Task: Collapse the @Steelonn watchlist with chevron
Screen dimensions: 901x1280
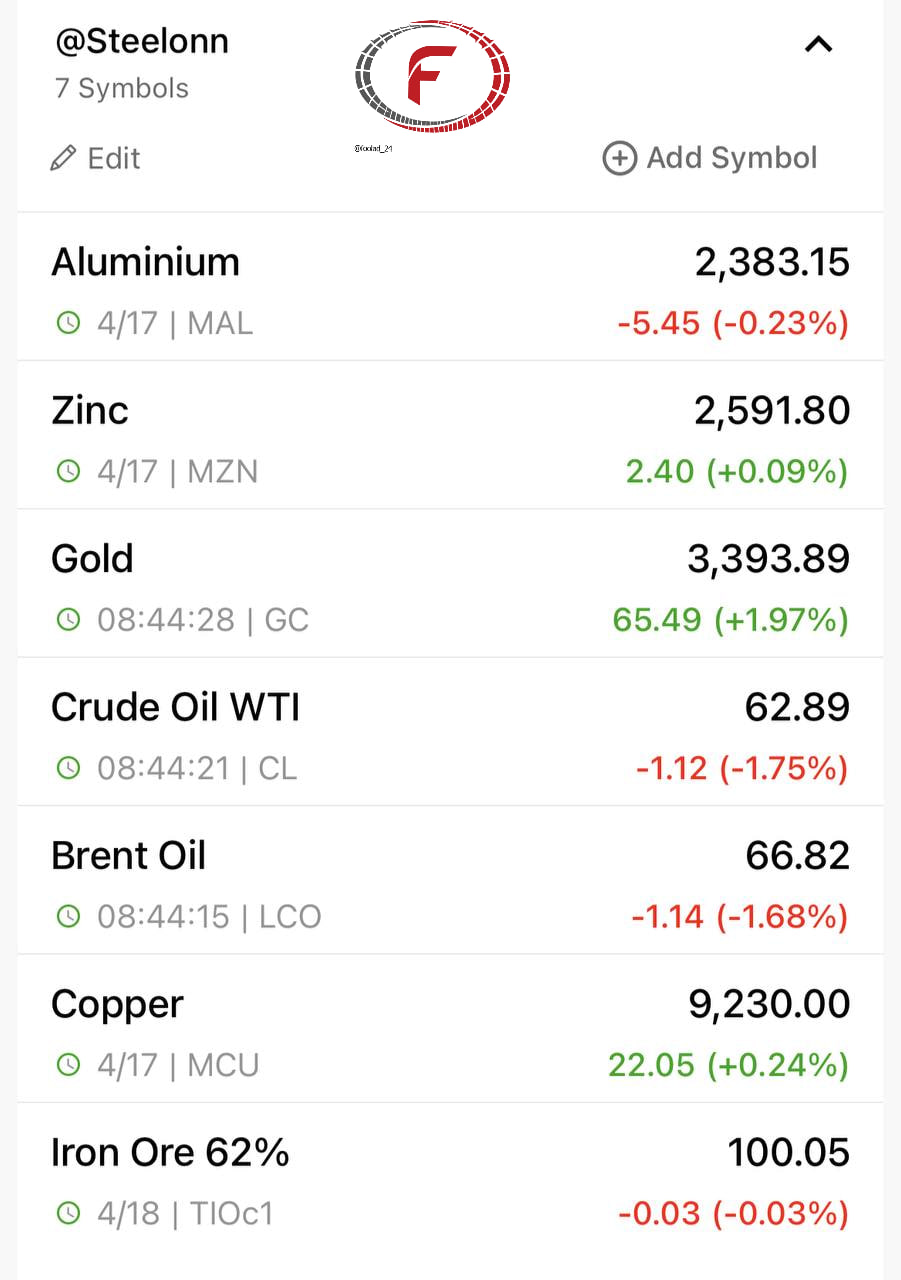Action: [x=818, y=44]
